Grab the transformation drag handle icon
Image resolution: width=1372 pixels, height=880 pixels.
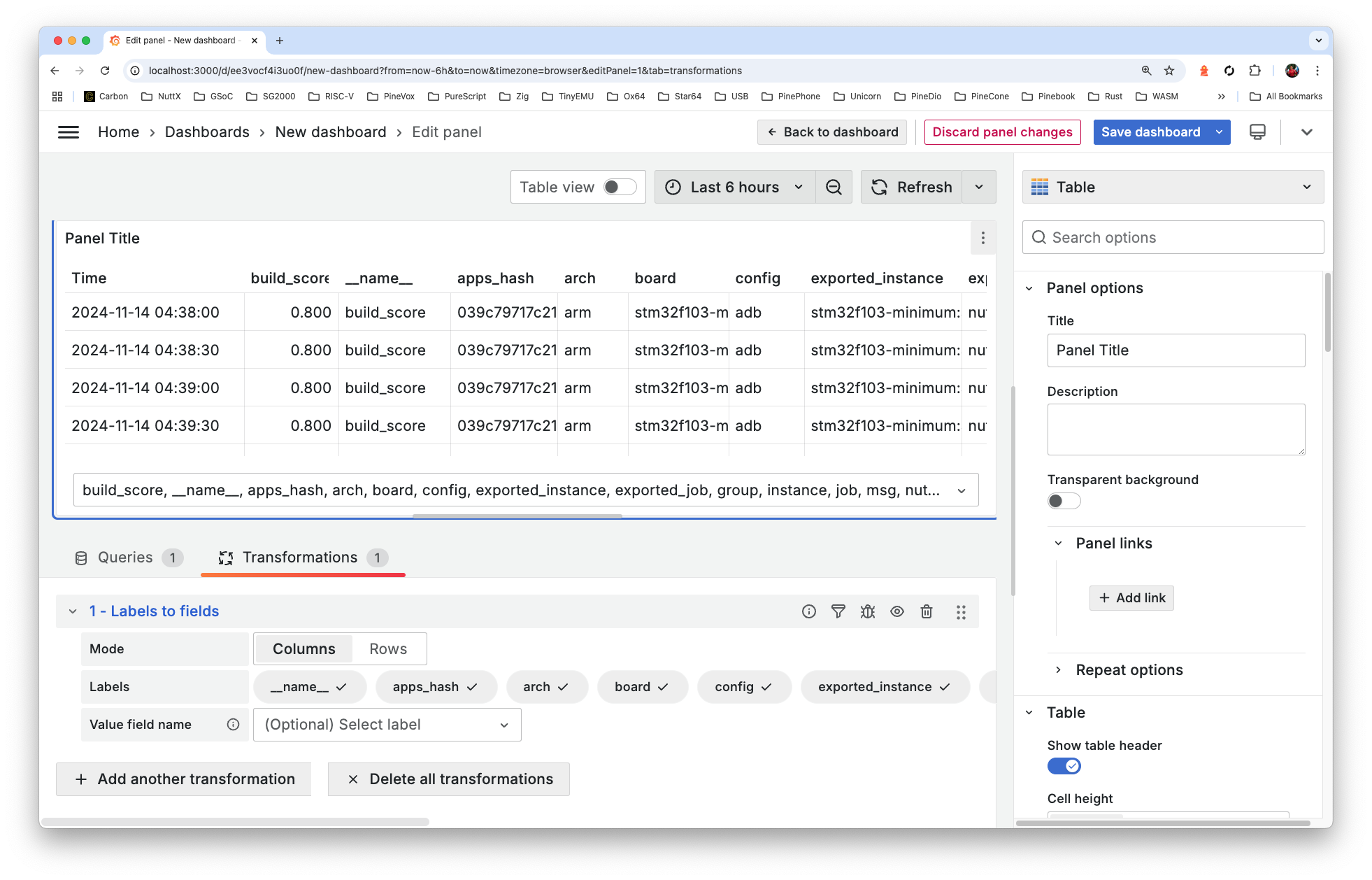point(962,612)
